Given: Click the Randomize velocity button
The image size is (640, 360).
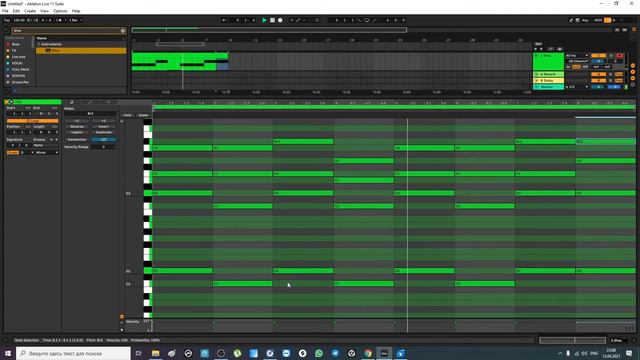Looking at the screenshot, I should [77, 140].
